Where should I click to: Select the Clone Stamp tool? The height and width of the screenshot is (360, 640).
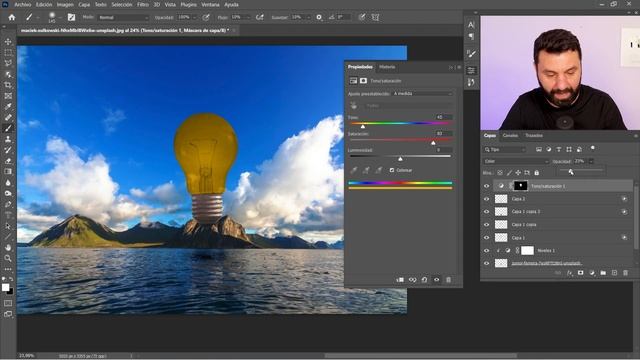(8, 139)
